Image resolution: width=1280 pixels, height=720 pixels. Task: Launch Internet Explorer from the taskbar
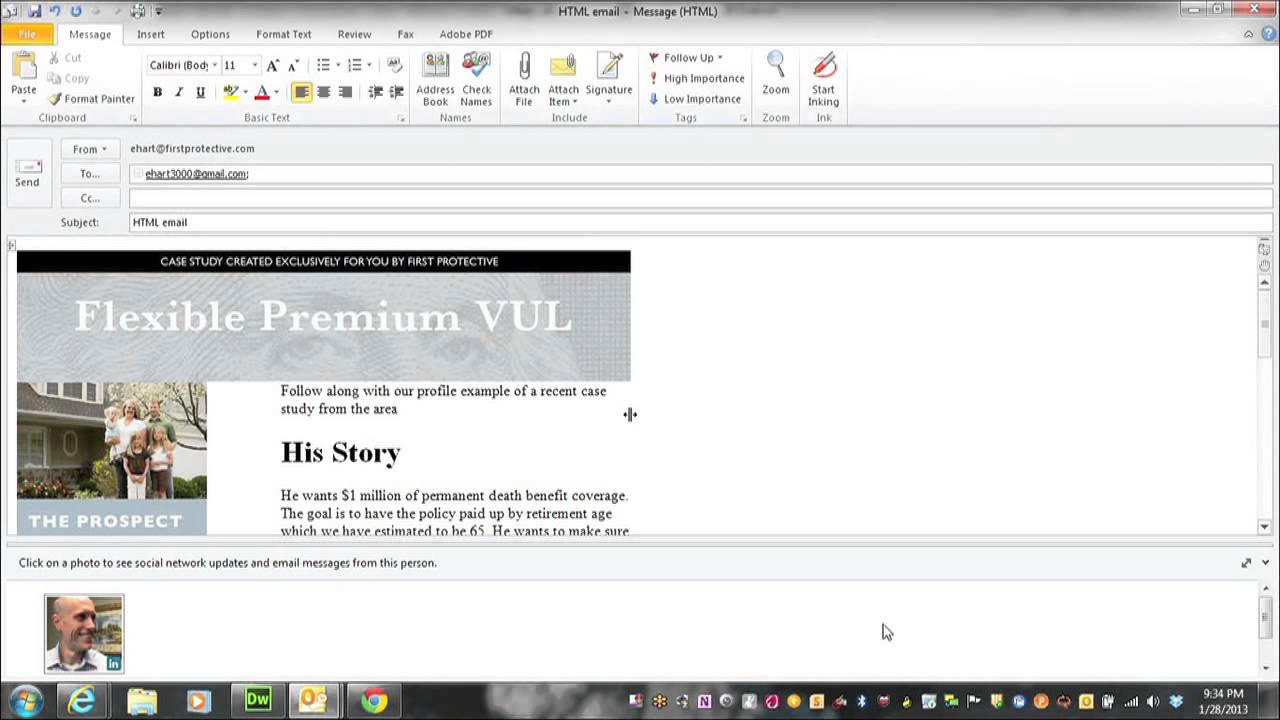pos(82,700)
